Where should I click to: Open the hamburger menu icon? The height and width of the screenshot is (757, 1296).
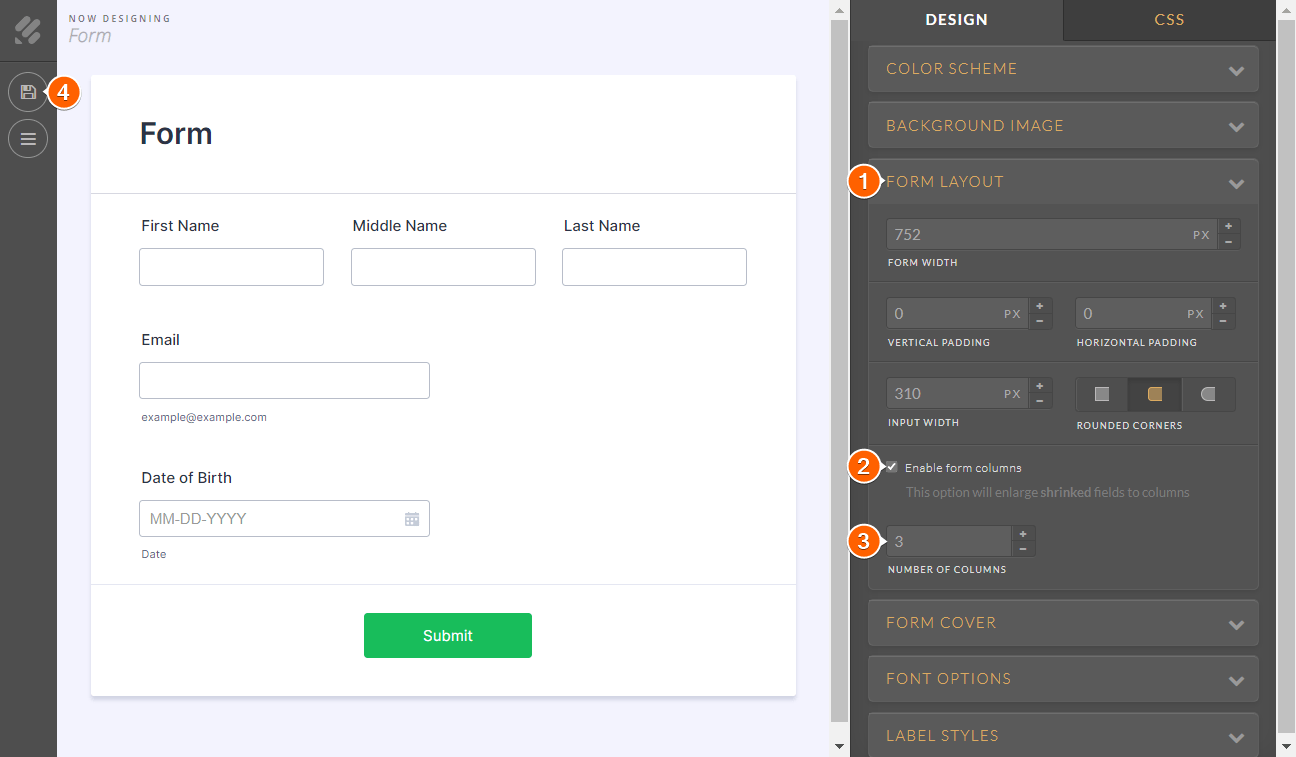[x=28, y=138]
